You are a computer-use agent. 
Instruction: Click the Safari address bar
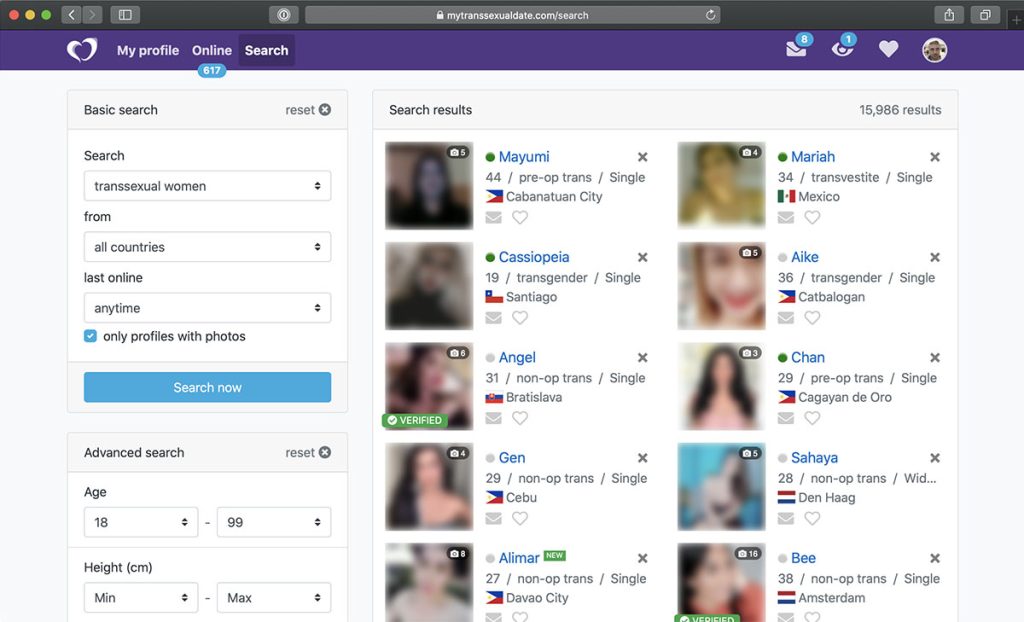click(513, 14)
